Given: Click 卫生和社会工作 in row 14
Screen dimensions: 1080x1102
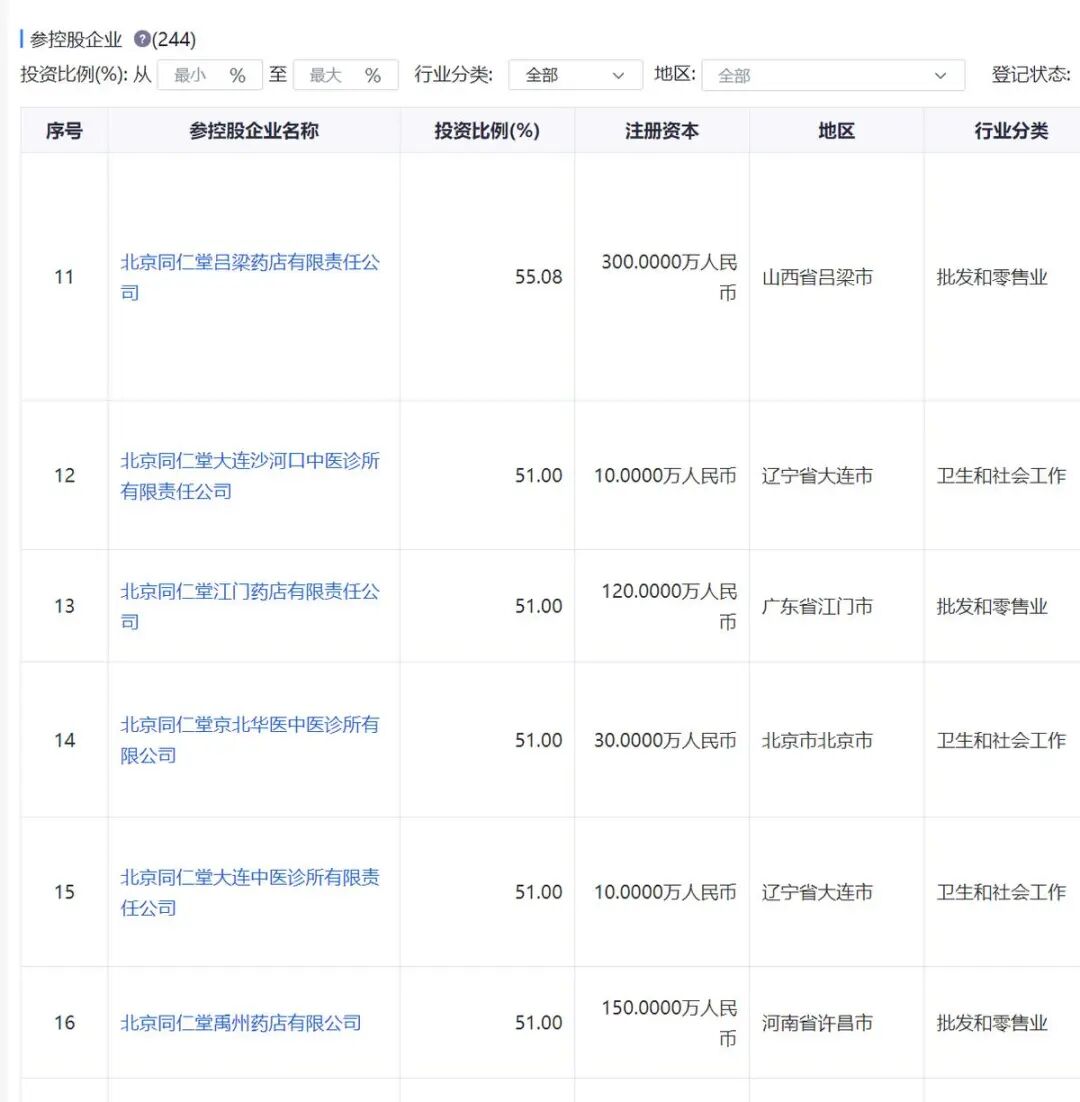Looking at the screenshot, I should tap(1001, 740).
